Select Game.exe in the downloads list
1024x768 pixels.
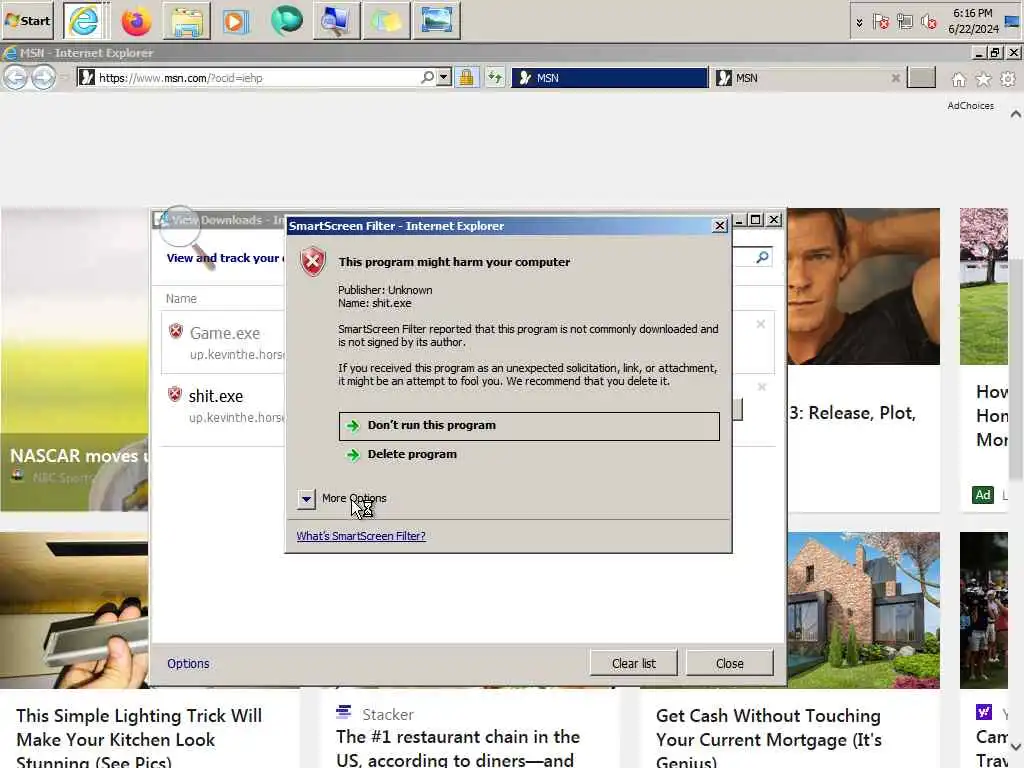[225, 333]
